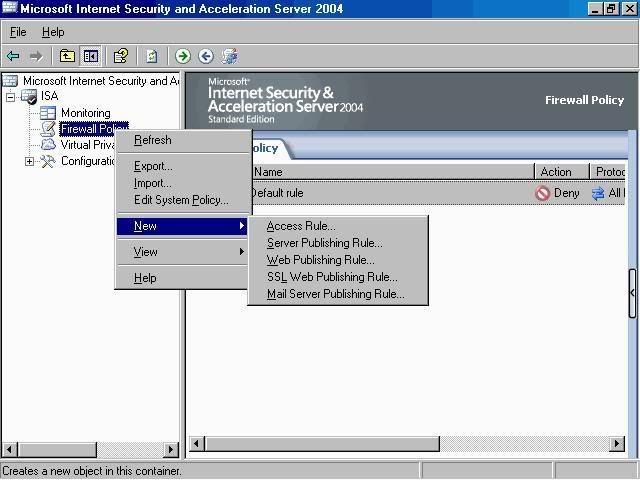Click the Name column header
The height and width of the screenshot is (480, 640).
pyautogui.click(x=392, y=172)
